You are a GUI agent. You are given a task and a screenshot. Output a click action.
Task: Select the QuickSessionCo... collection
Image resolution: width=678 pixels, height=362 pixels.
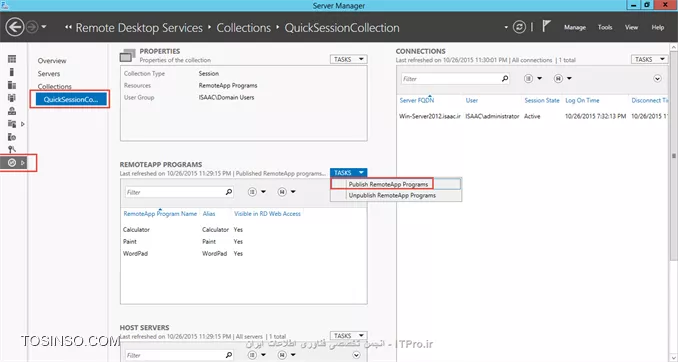click(71, 99)
